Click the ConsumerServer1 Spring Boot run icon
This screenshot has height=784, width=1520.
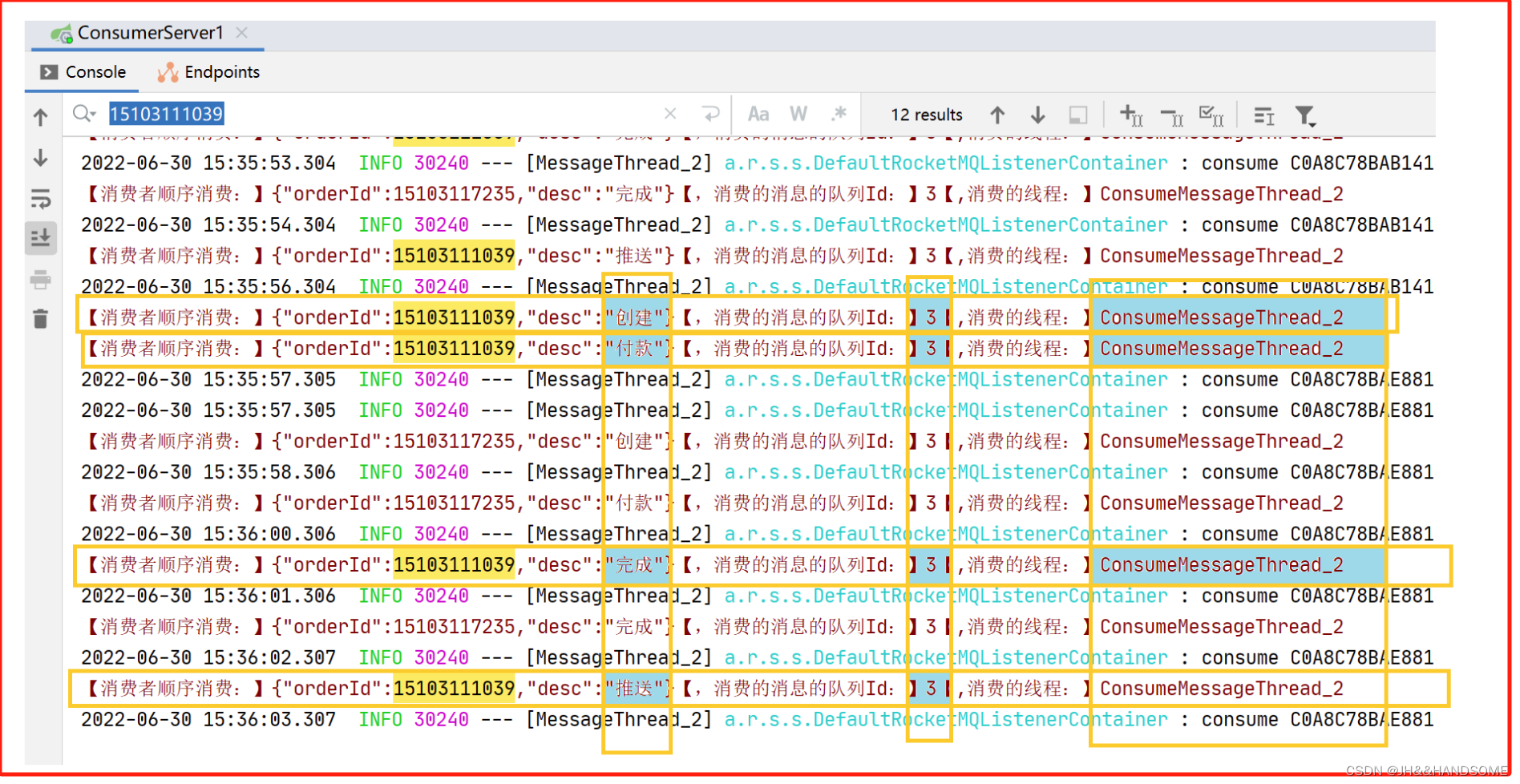62,34
